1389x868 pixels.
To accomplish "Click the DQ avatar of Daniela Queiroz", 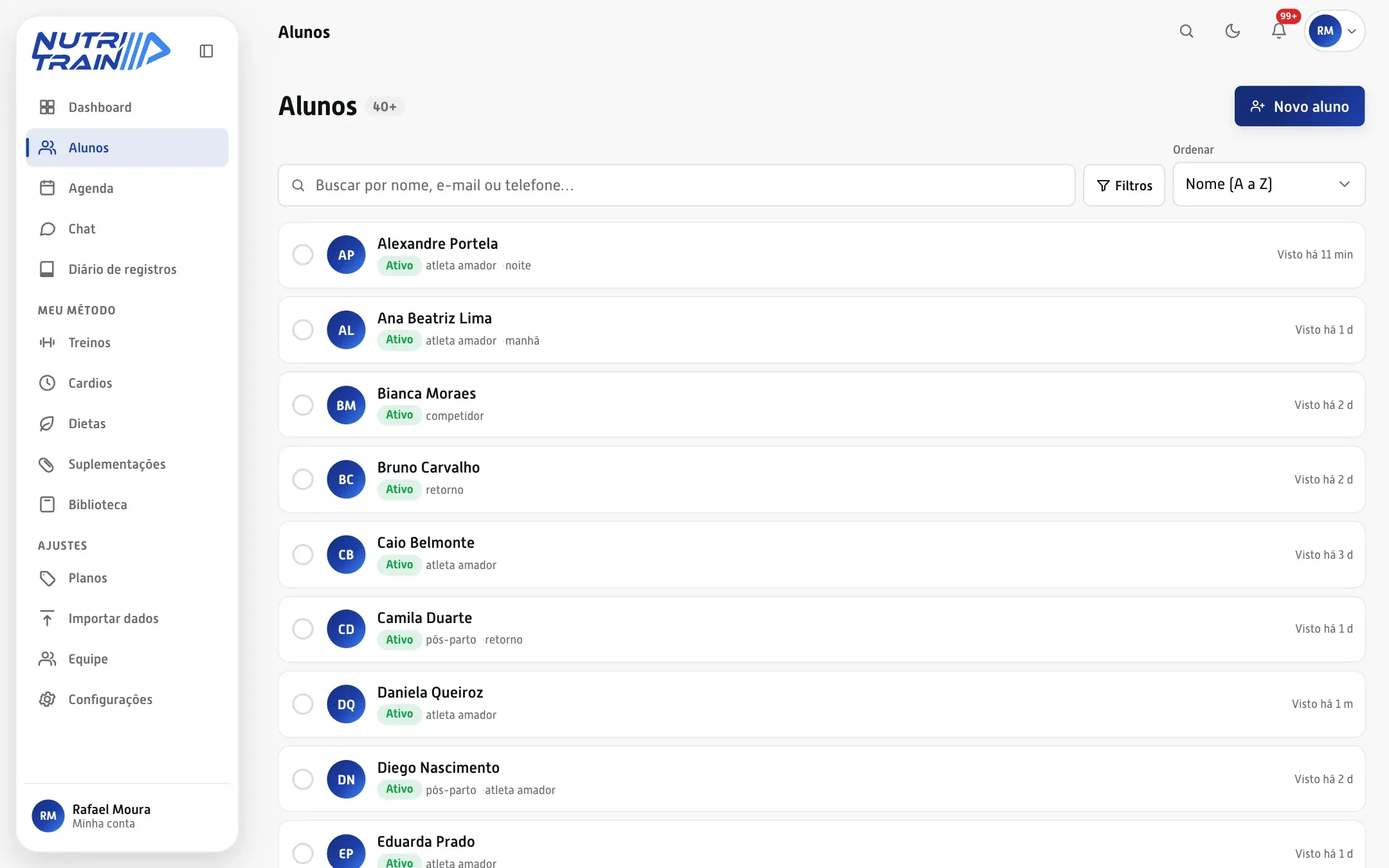I will tap(346, 704).
